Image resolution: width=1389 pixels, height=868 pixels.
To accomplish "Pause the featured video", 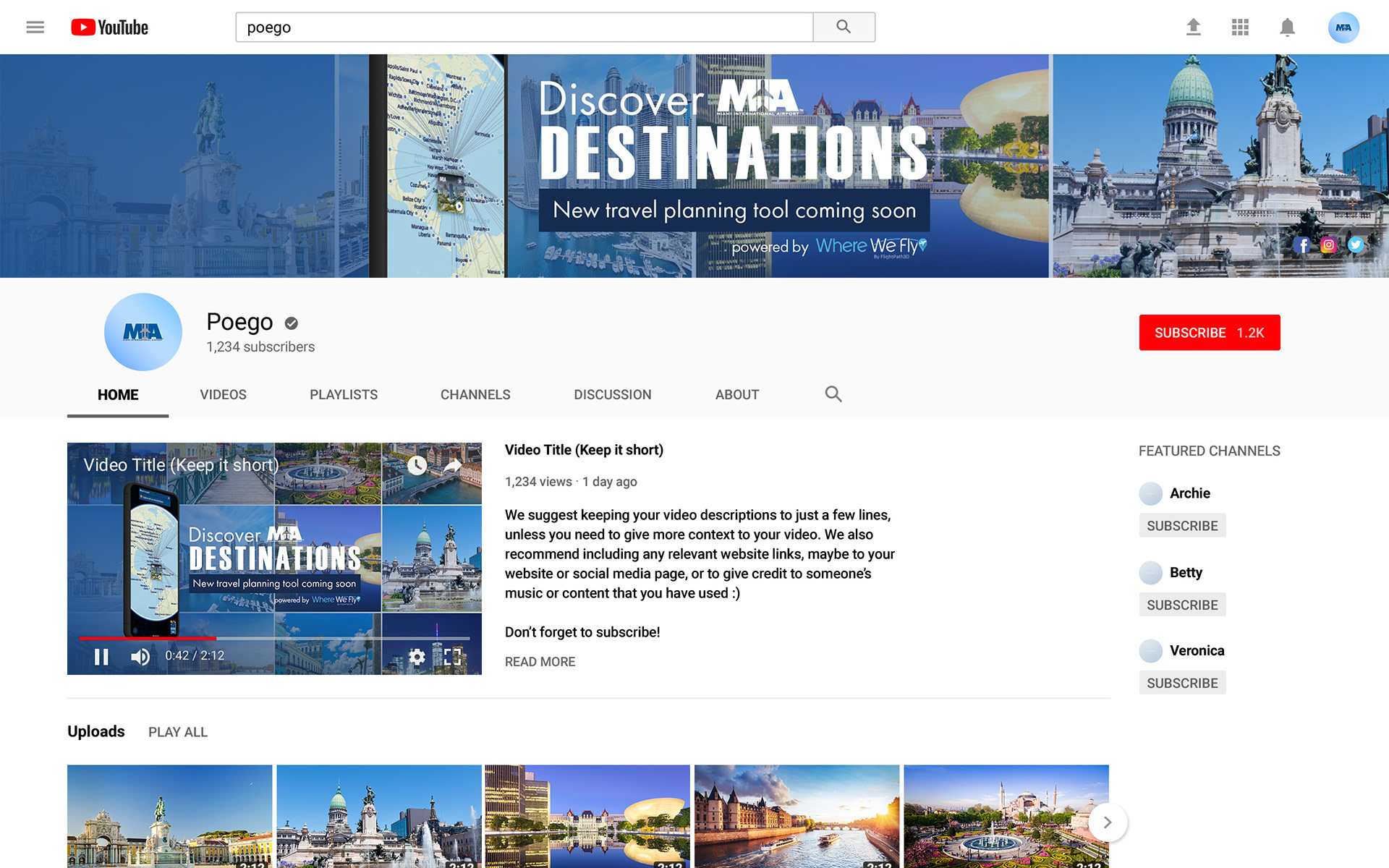I will [101, 656].
